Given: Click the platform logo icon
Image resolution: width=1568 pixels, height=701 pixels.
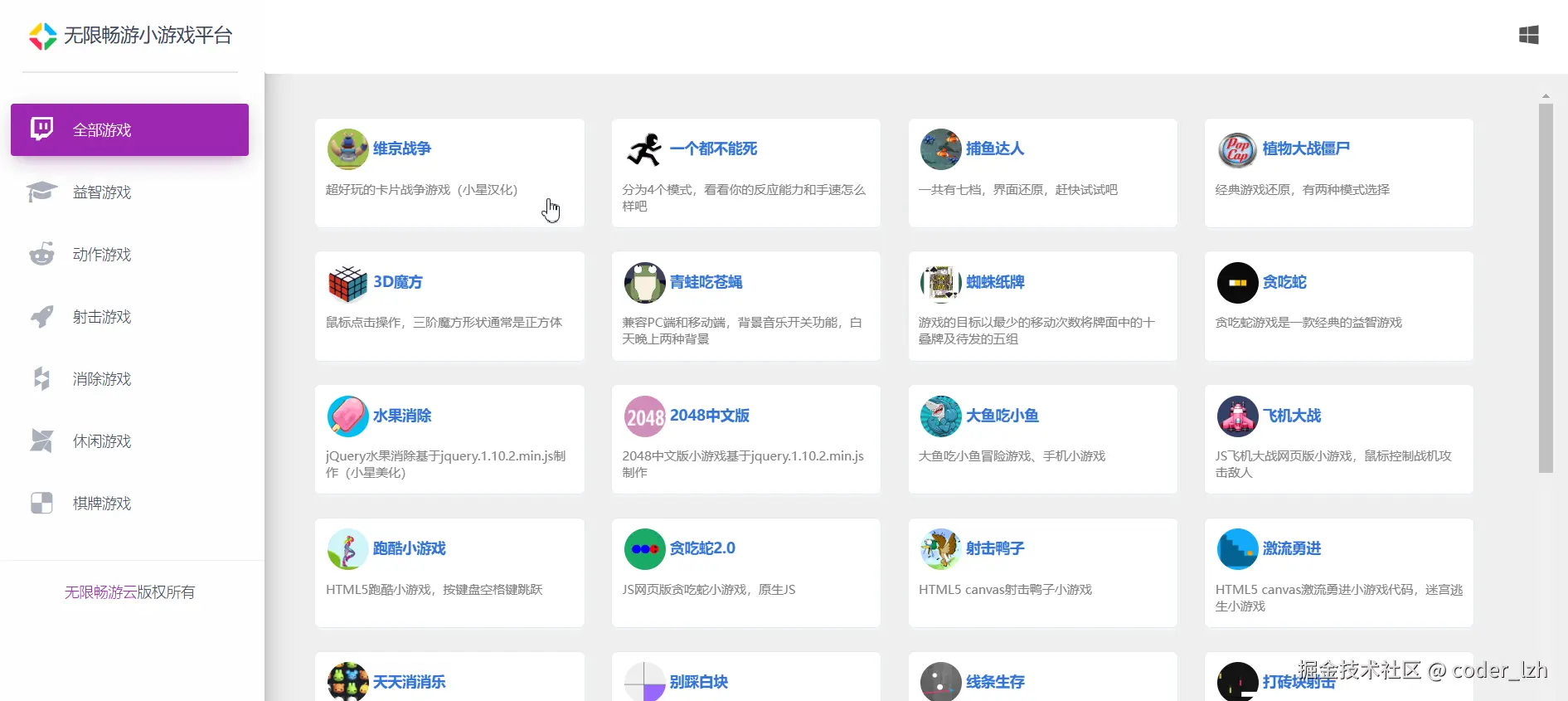Looking at the screenshot, I should [43, 36].
